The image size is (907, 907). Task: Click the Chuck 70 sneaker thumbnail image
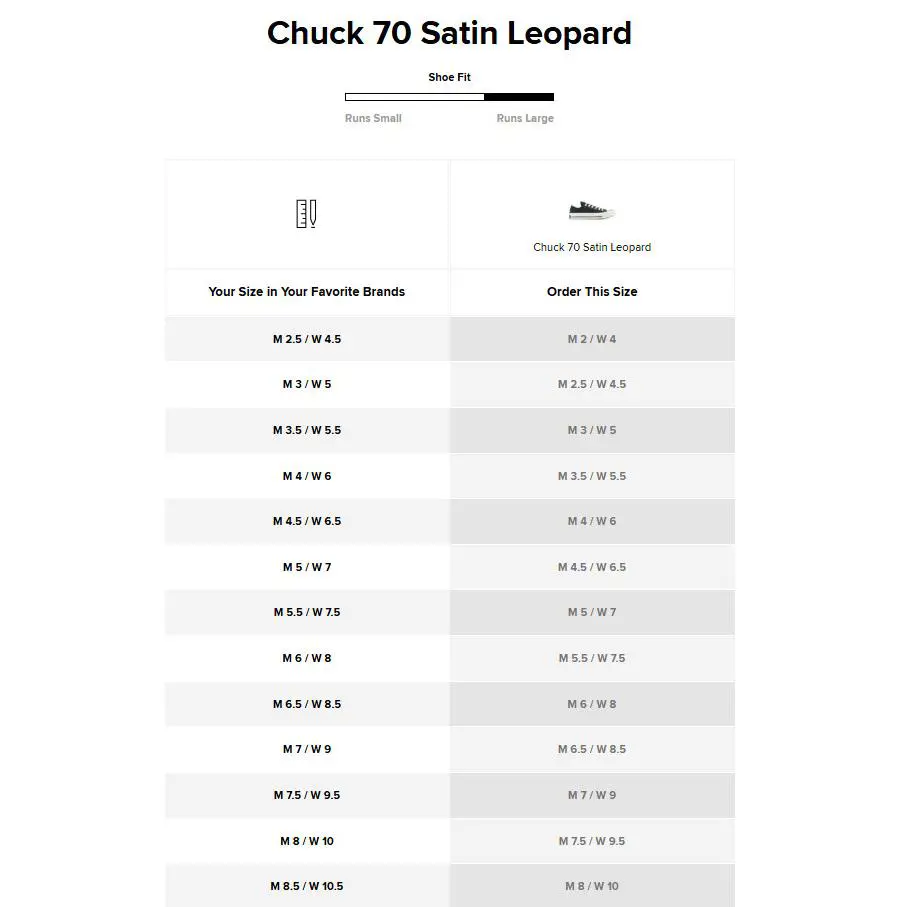click(x=592, y=211)
